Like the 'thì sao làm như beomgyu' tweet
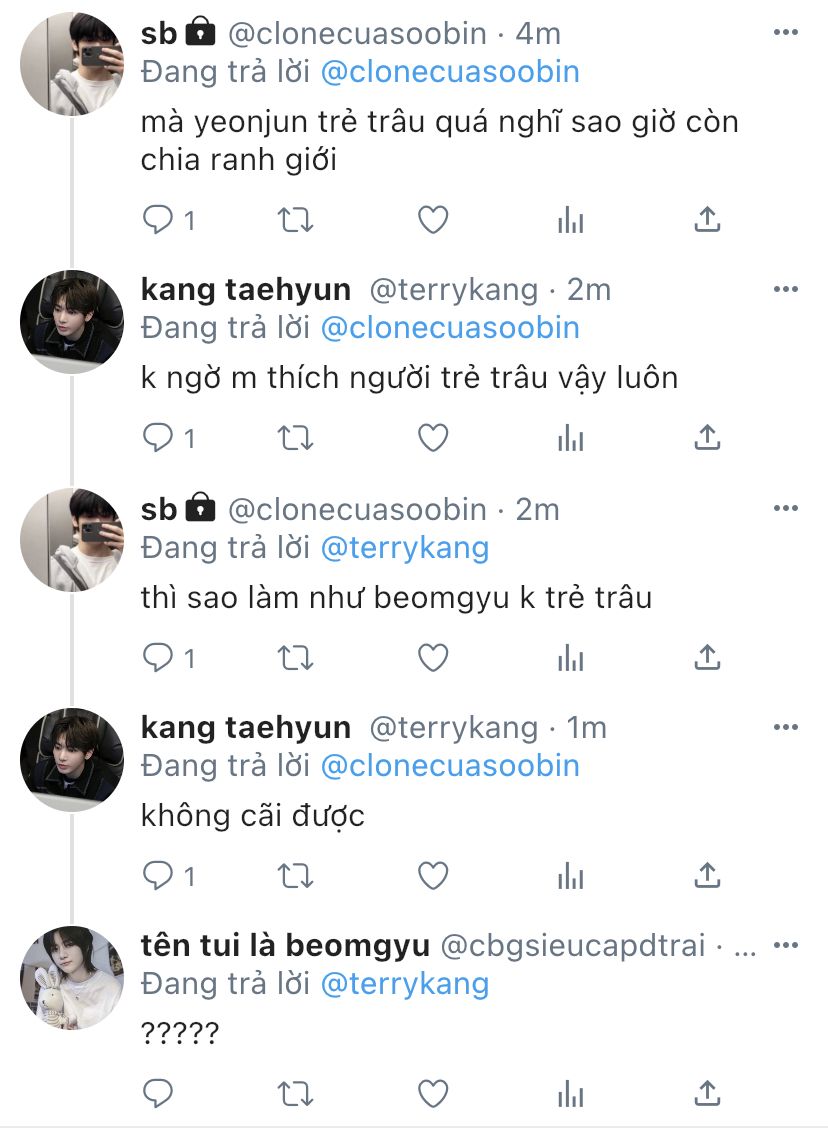The height and width of the screenshot is (1129, 828). pyautogui.click(x=432, y=657)
